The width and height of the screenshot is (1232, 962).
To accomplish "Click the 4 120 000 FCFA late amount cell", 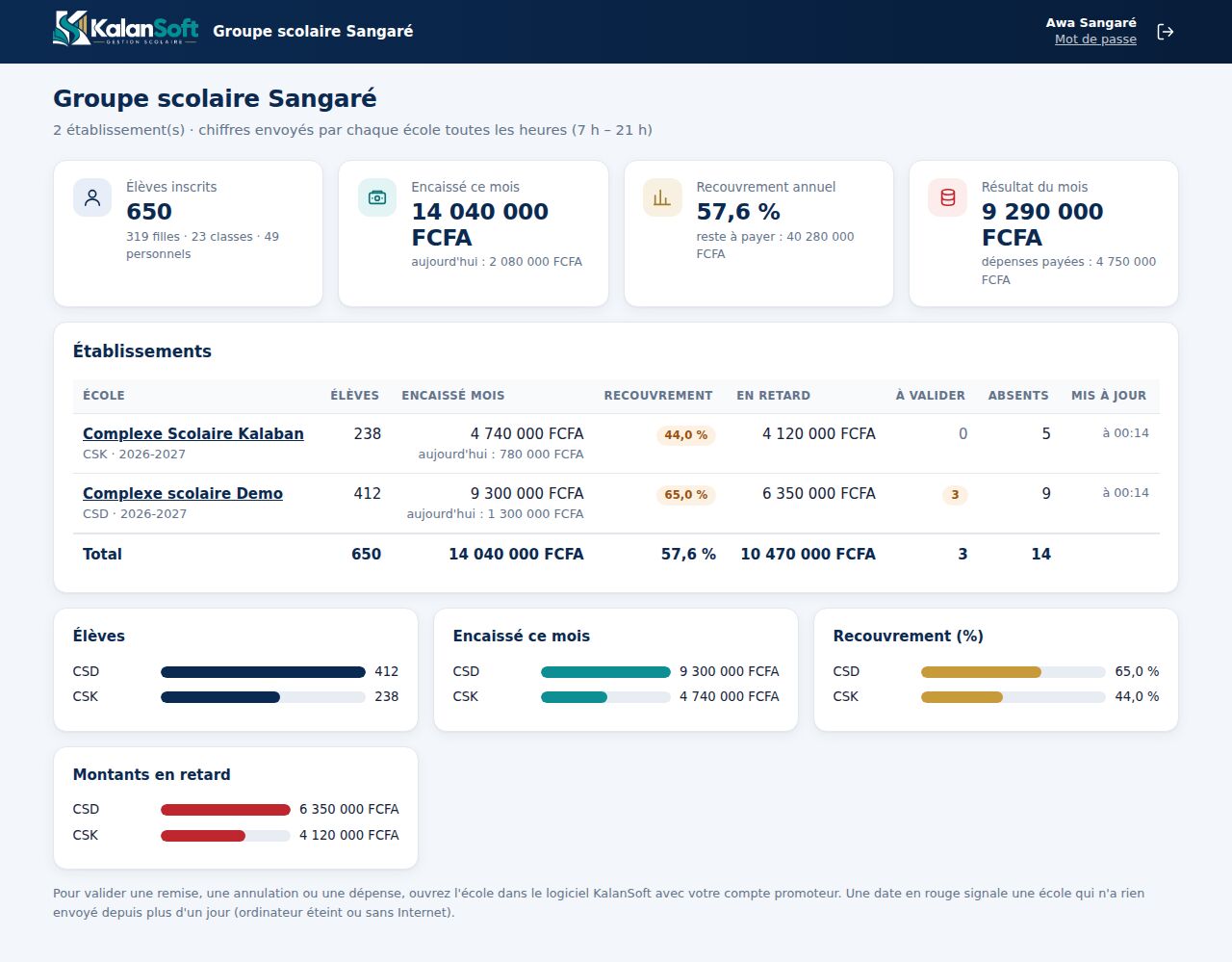I will click(x=819, y=433).
